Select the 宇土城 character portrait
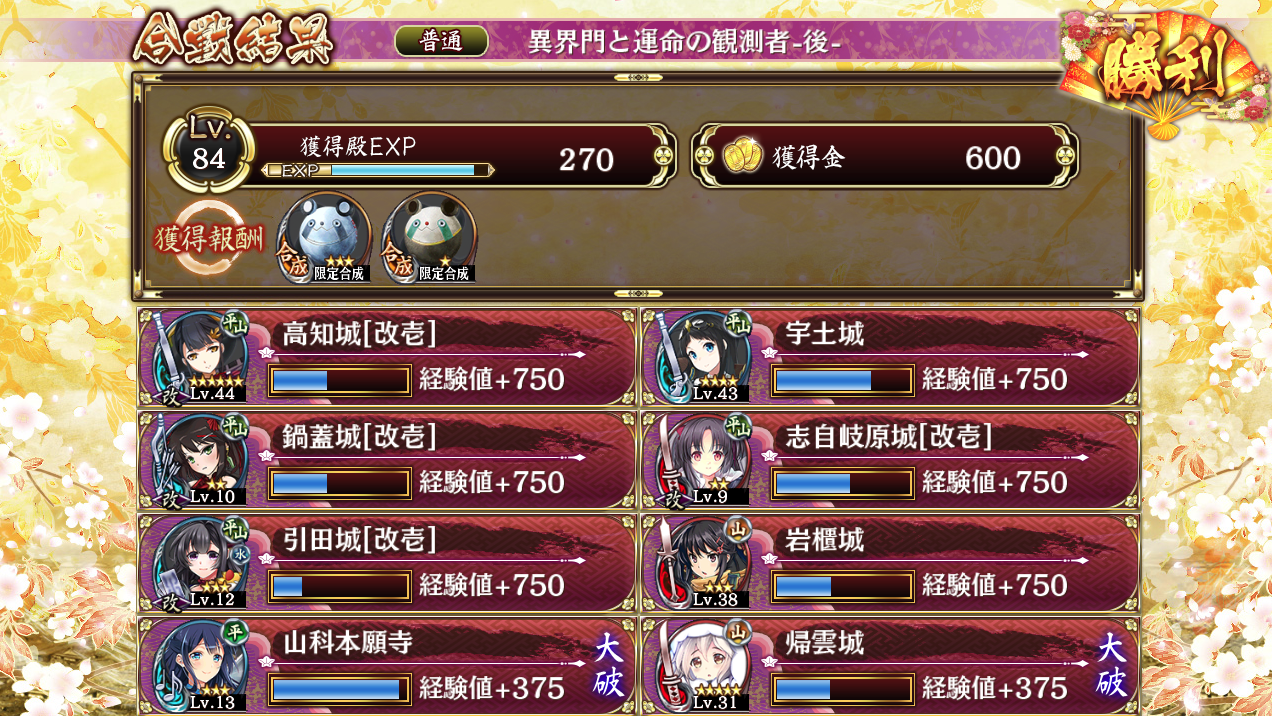 point(700,357)
